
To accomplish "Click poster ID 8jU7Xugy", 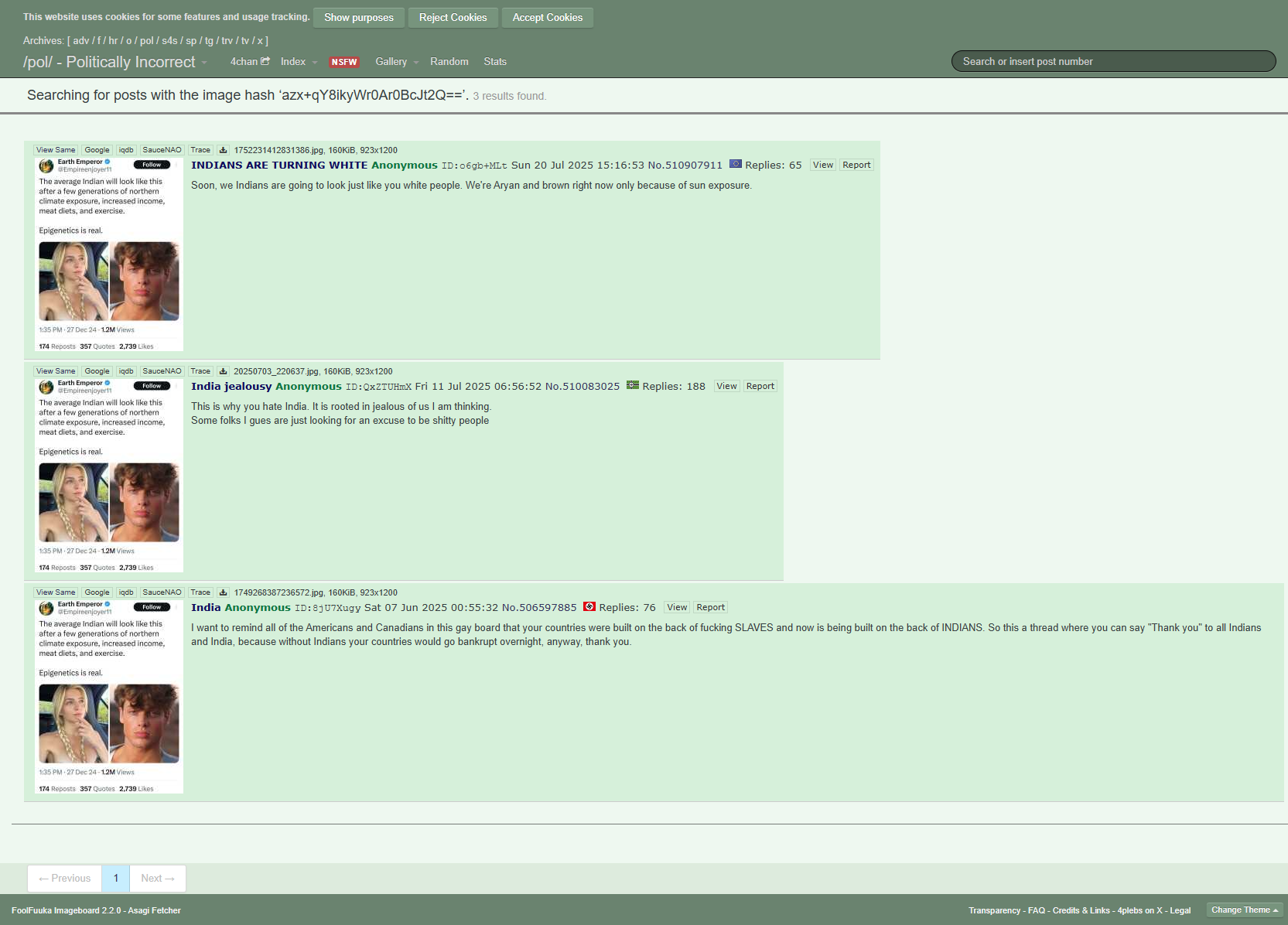I will coord(327,608).
